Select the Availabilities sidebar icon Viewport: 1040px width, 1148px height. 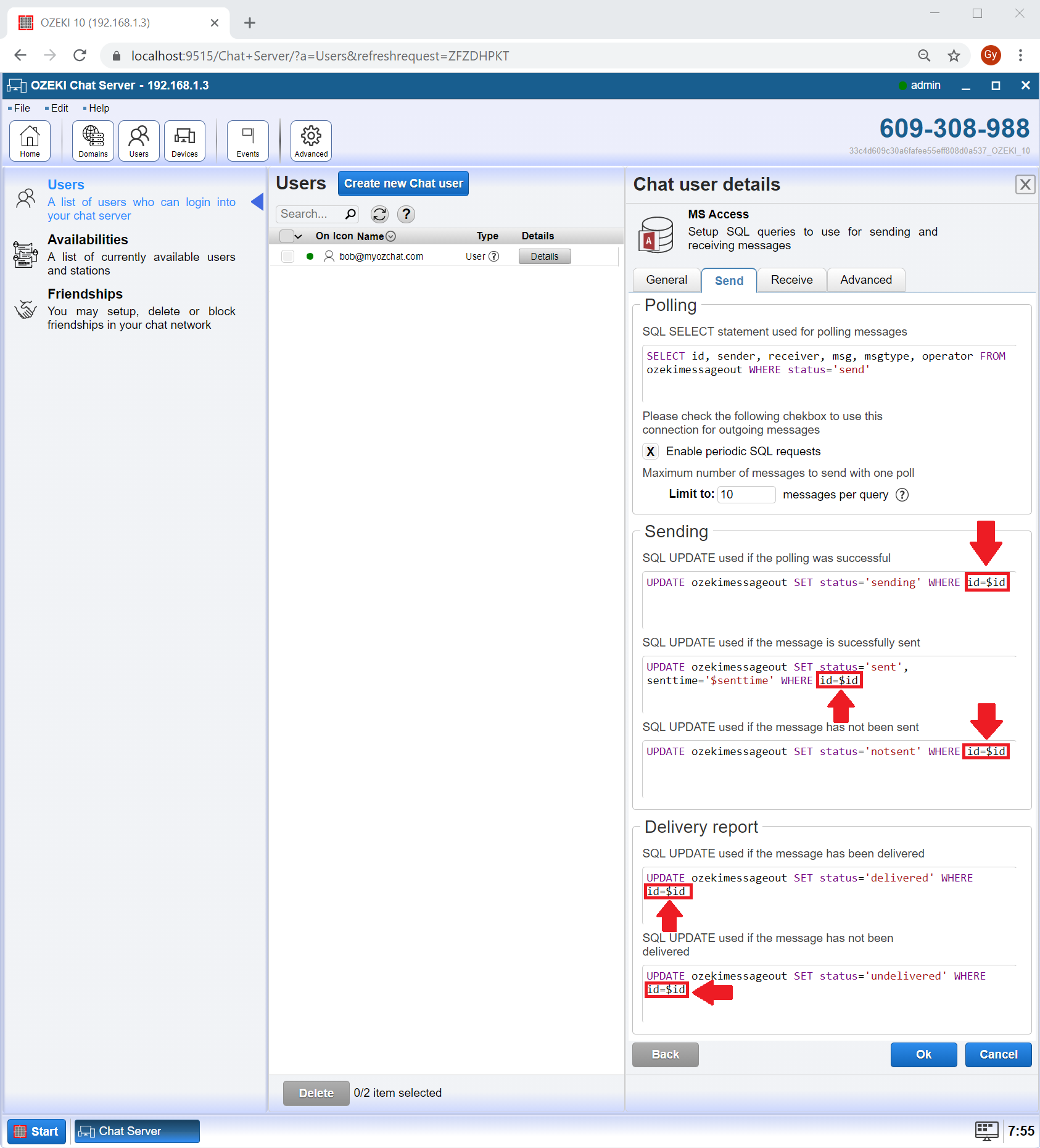tap(25, 254)
